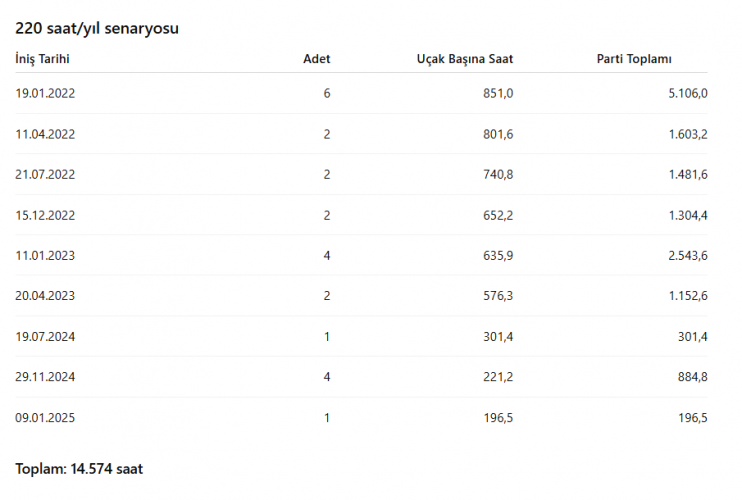Click the Toplam: 14.574 saat summary

(x=79, y=469)
